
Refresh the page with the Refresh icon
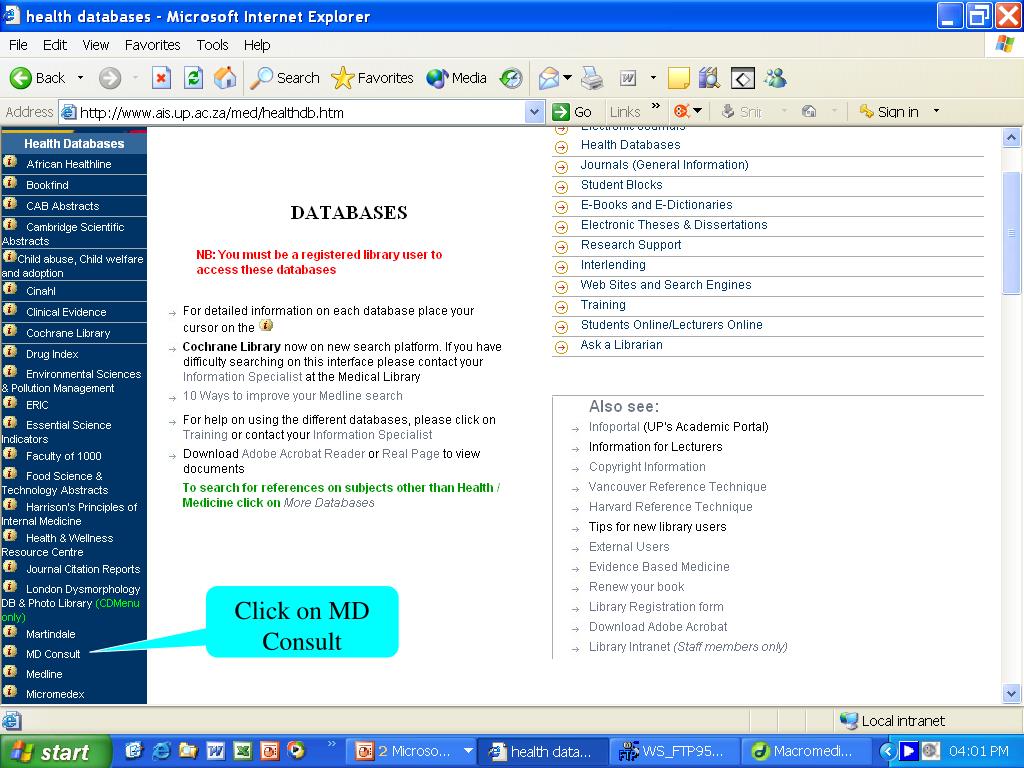tap(193, 78)
